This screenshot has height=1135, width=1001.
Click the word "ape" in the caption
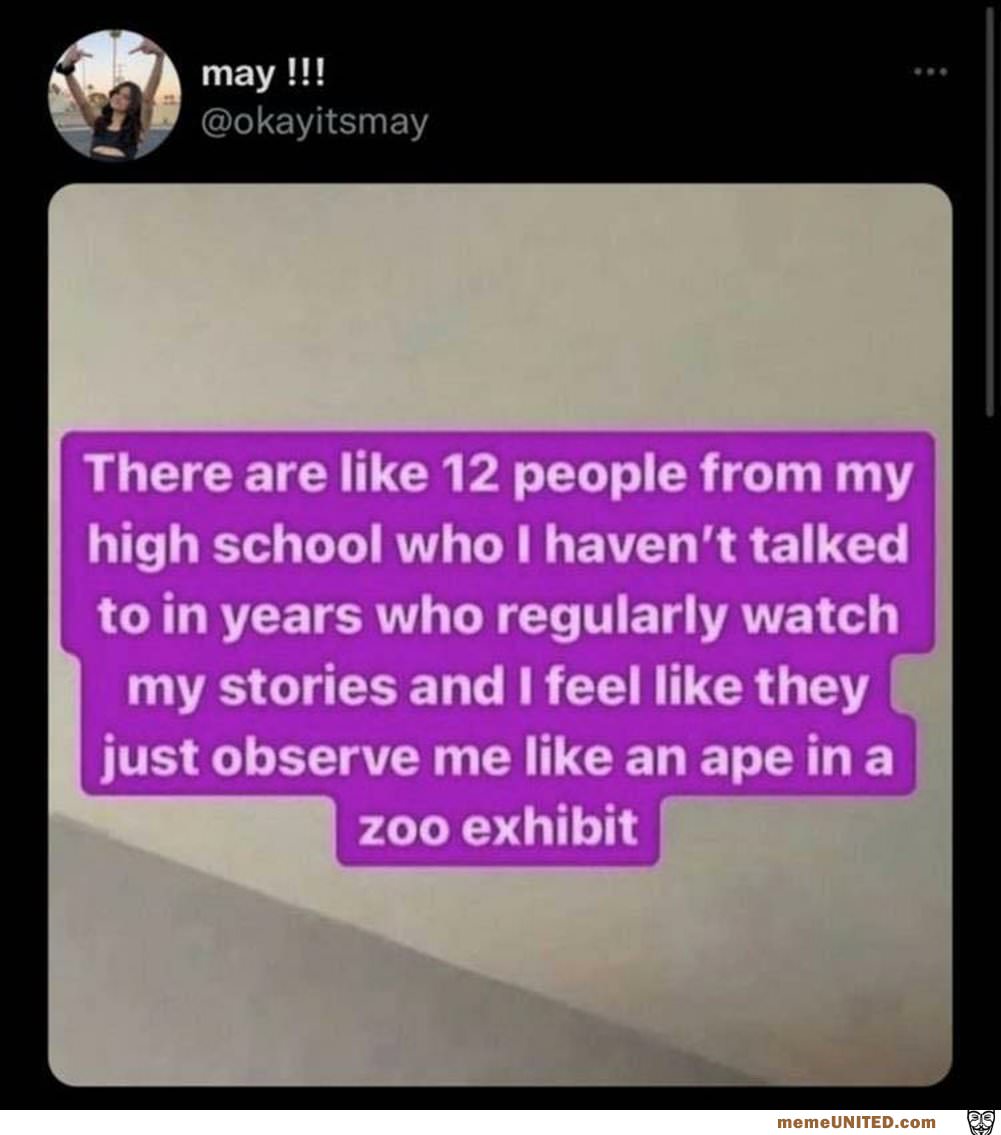pos(777,761)
